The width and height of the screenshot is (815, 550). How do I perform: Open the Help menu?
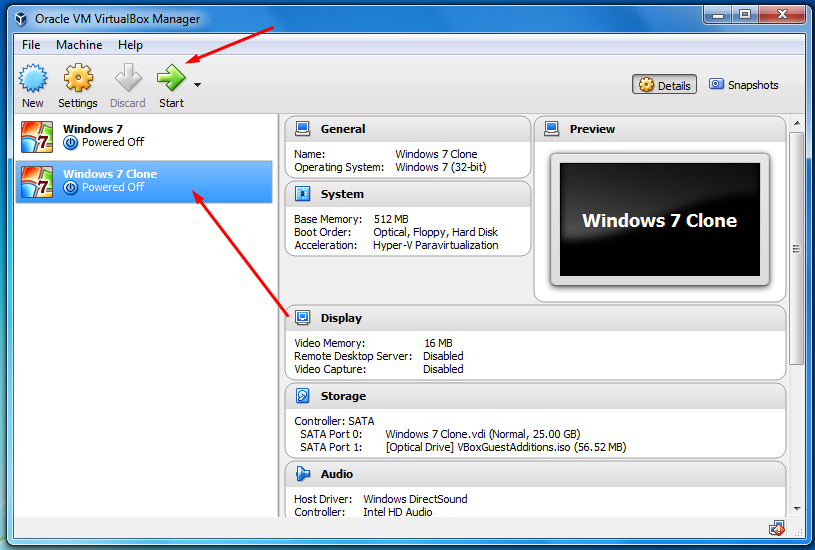(130, 45)
